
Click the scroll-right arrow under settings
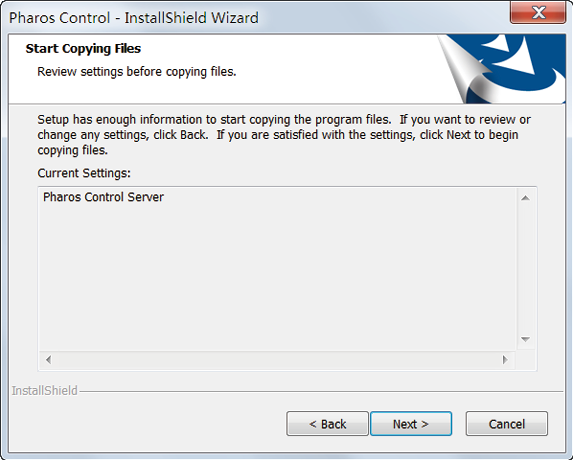click(x=505, y=360)
